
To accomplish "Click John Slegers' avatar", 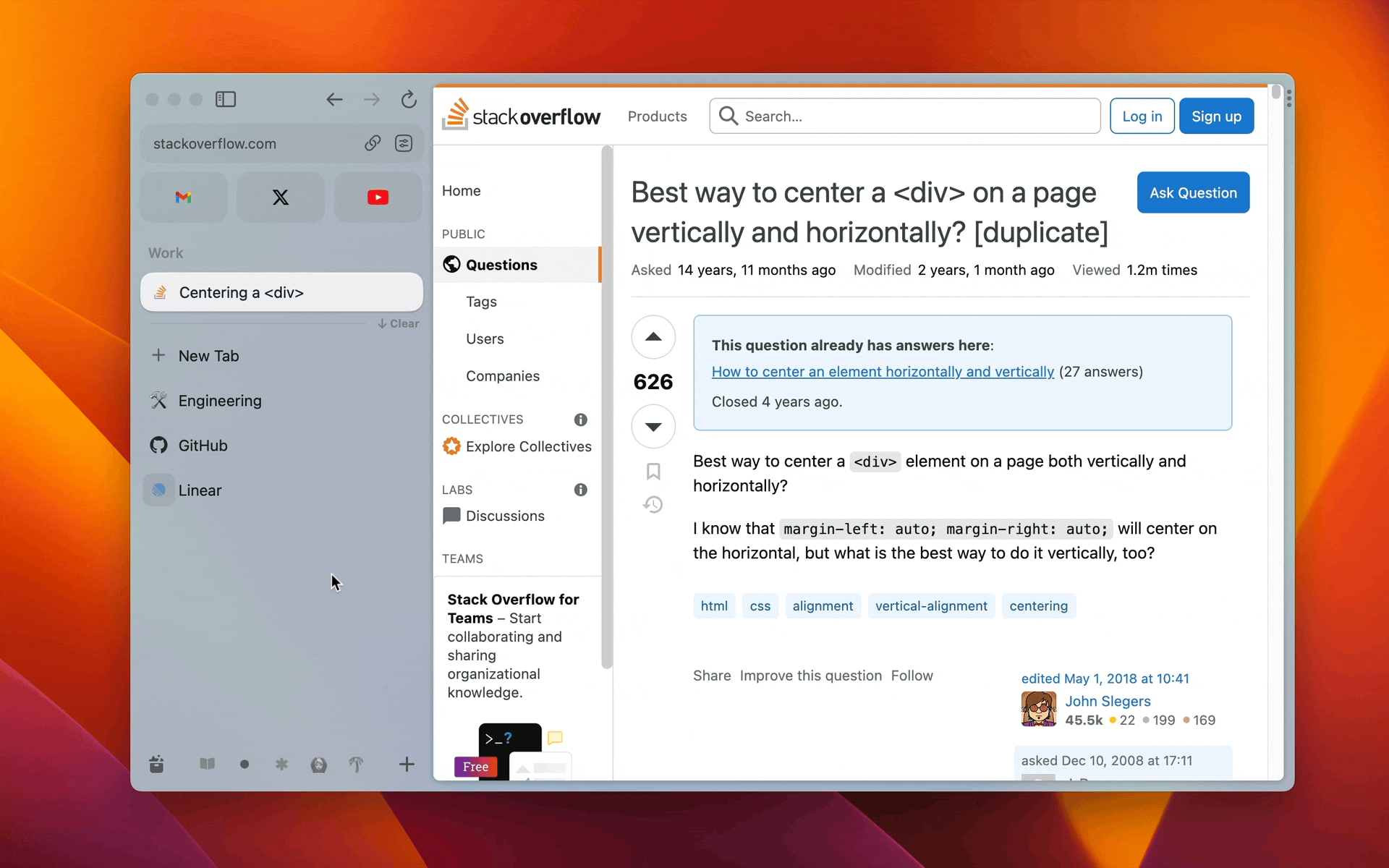I will (x=1038, y=709).
